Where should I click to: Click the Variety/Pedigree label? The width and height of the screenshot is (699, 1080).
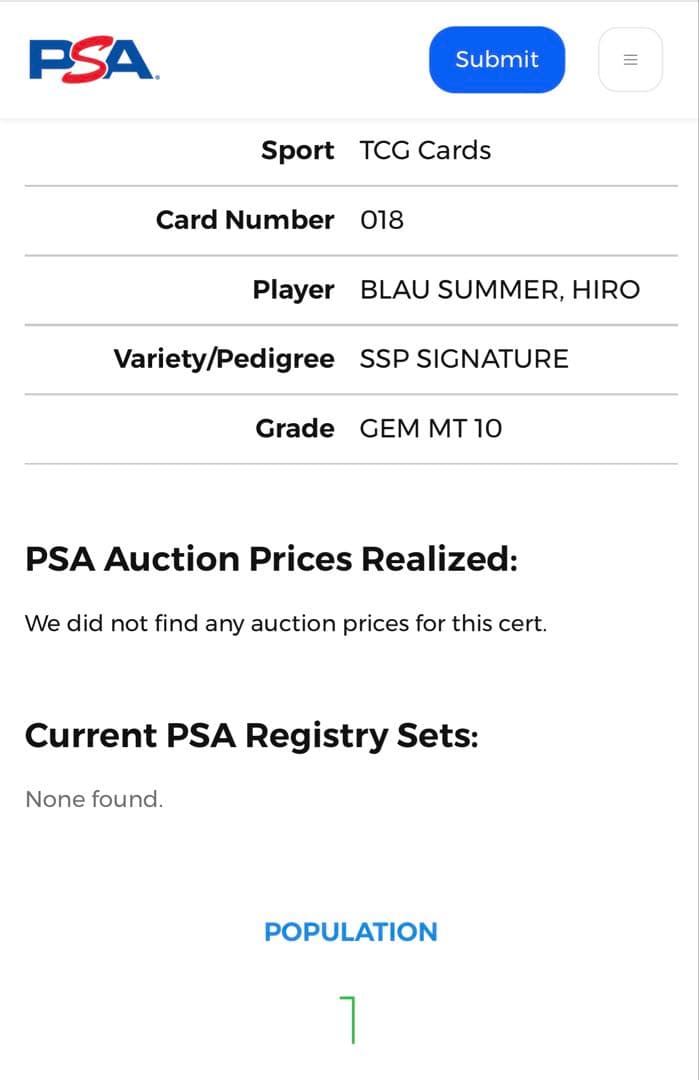tap(224, 359)
